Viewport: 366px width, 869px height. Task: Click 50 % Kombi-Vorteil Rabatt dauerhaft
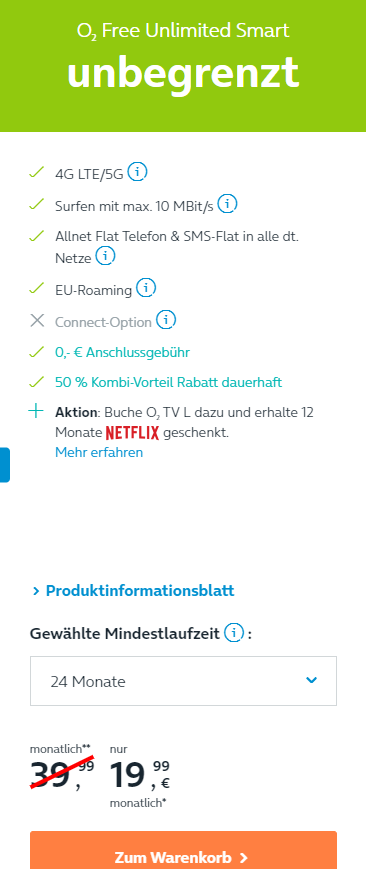[x=169, y=382]
